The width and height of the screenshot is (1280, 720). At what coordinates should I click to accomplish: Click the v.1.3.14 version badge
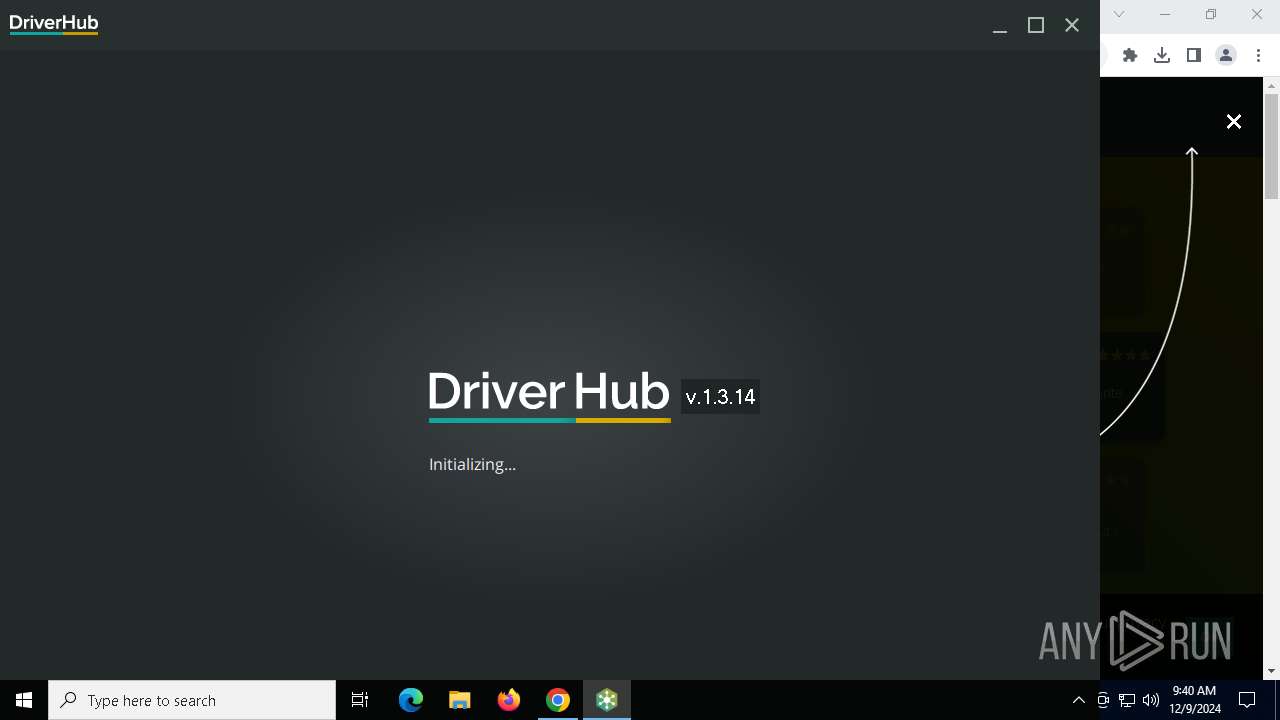720,397
